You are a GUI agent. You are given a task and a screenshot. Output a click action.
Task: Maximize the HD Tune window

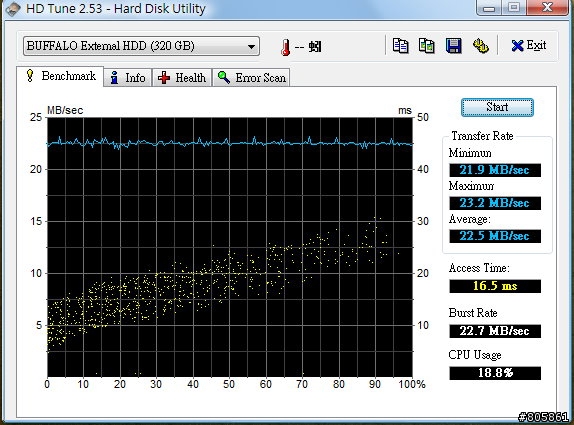(x=514, y=7)
